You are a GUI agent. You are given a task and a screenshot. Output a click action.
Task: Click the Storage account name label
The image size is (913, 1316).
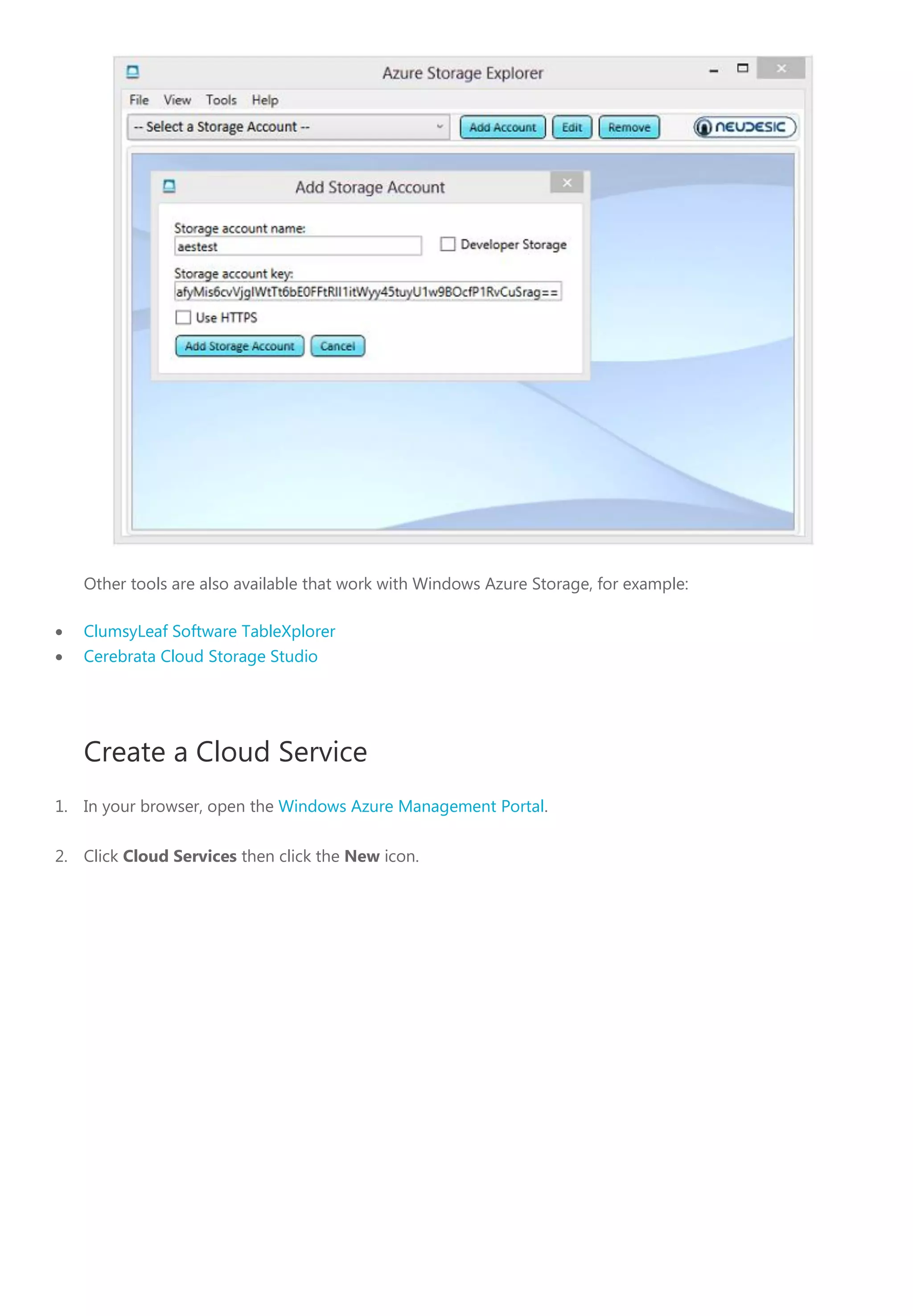click(x=240, y=228)
